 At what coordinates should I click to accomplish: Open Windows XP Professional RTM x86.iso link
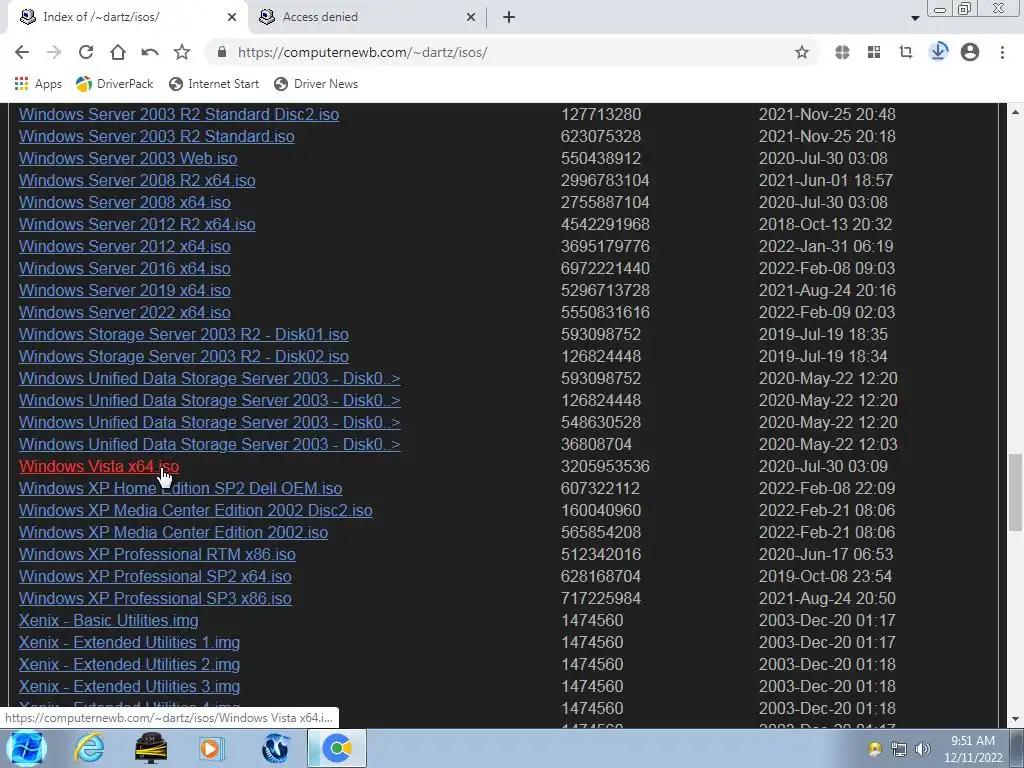click(x=157, y=554)
